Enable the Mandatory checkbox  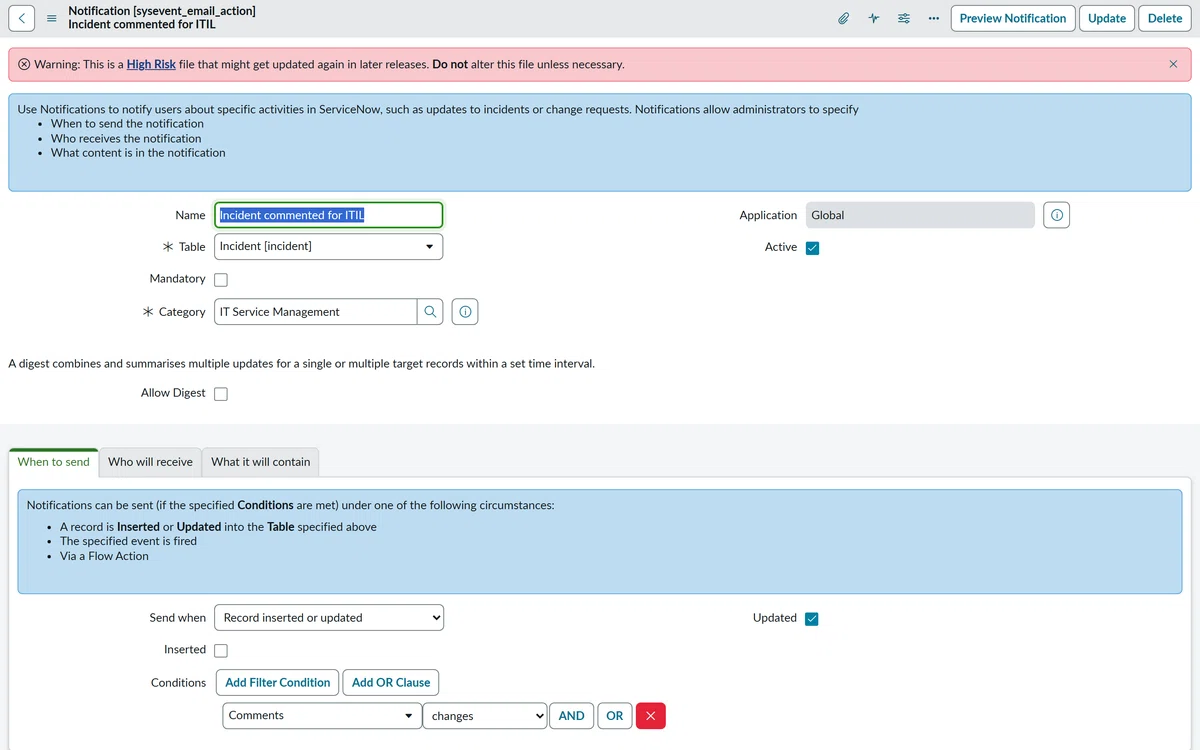pos(221,279)
